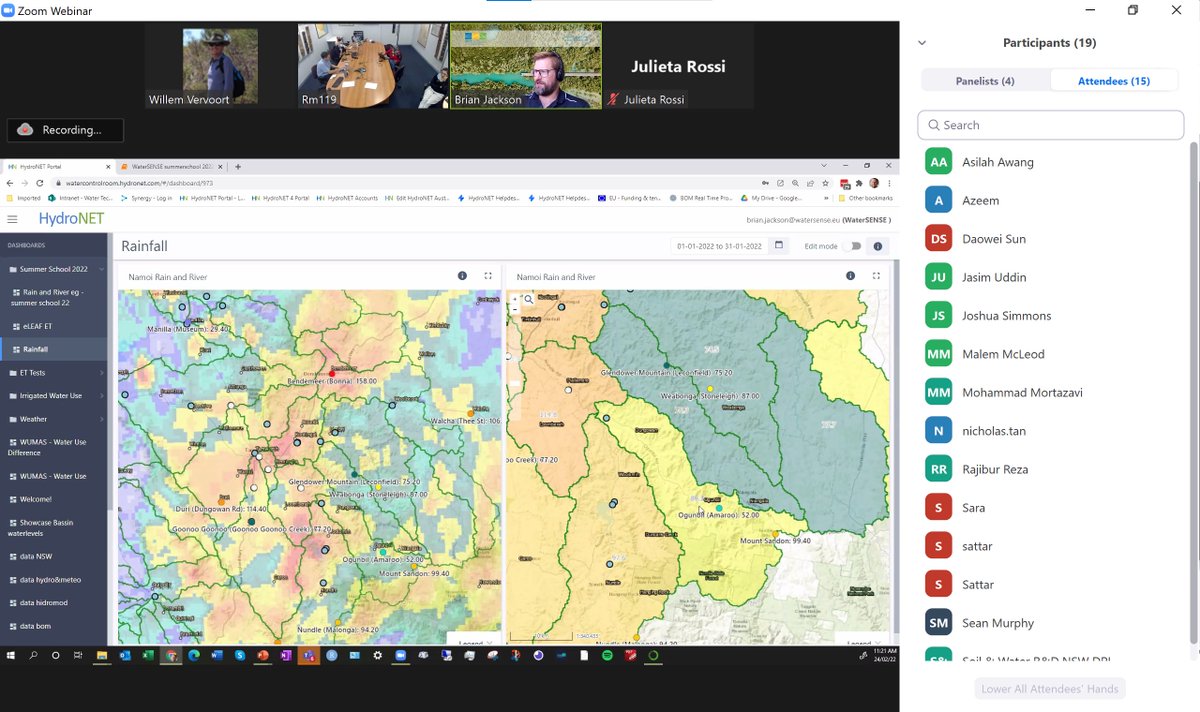This screenshot has width=1200, height=712.
Task: Open the data NSW dashboard
Action: point(53,555)
